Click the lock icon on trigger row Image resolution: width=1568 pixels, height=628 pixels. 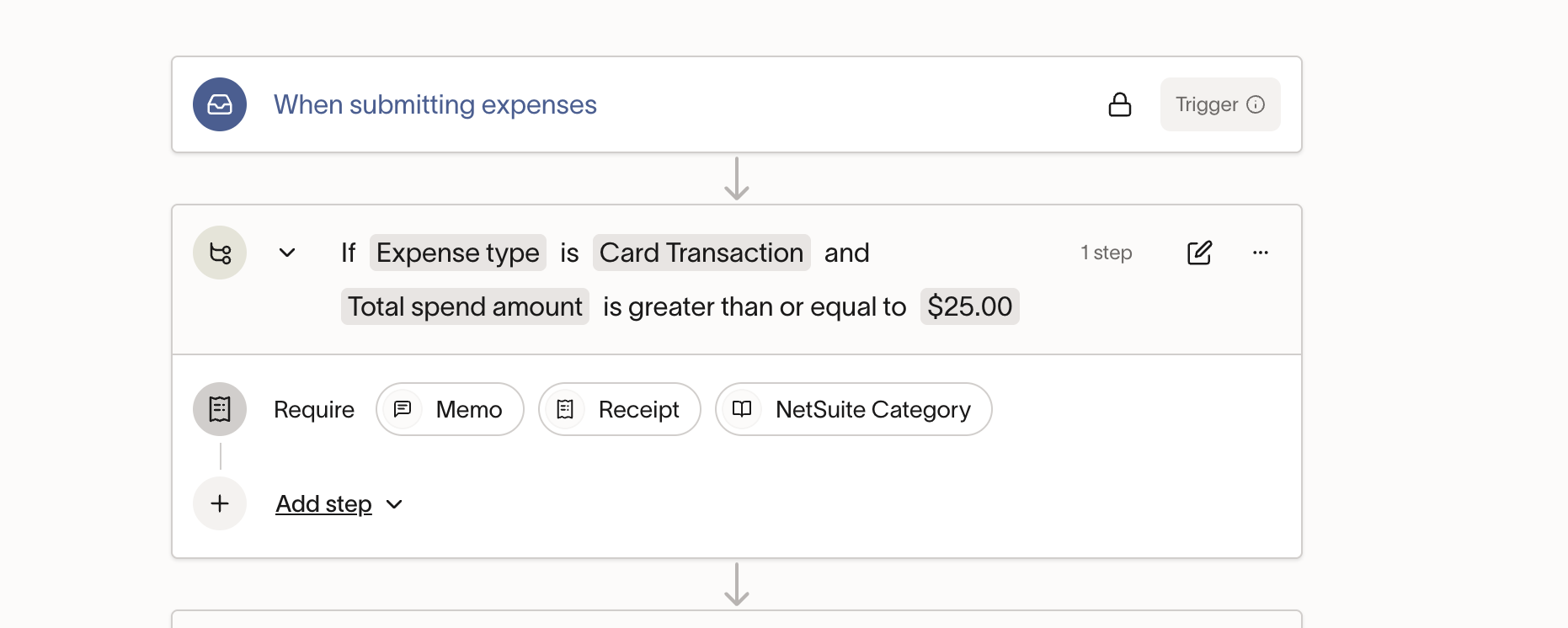point(1119,104)
